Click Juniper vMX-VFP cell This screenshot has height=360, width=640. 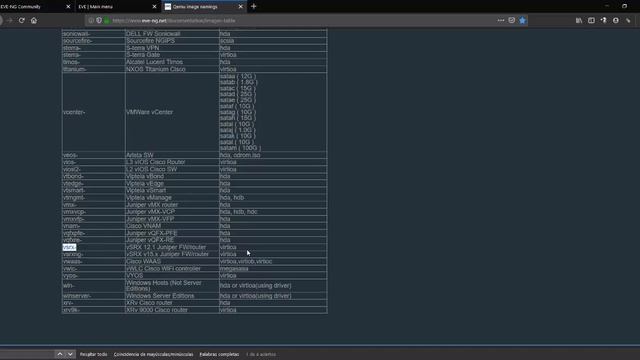click(x=172, y=219)
